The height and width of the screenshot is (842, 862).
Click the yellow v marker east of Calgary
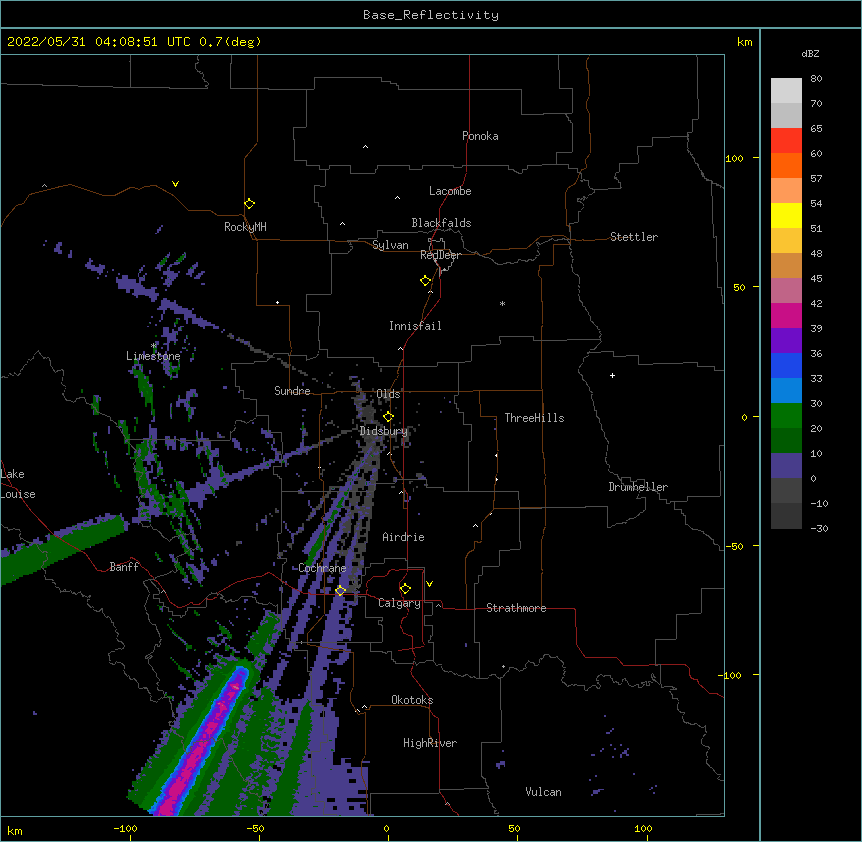tap(429, 584)
